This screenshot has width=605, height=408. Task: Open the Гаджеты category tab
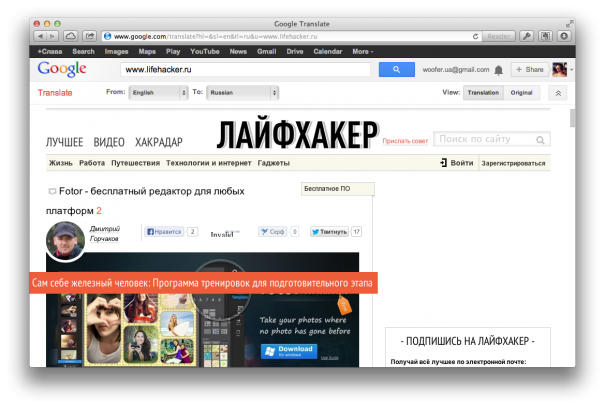pos(274,163)
